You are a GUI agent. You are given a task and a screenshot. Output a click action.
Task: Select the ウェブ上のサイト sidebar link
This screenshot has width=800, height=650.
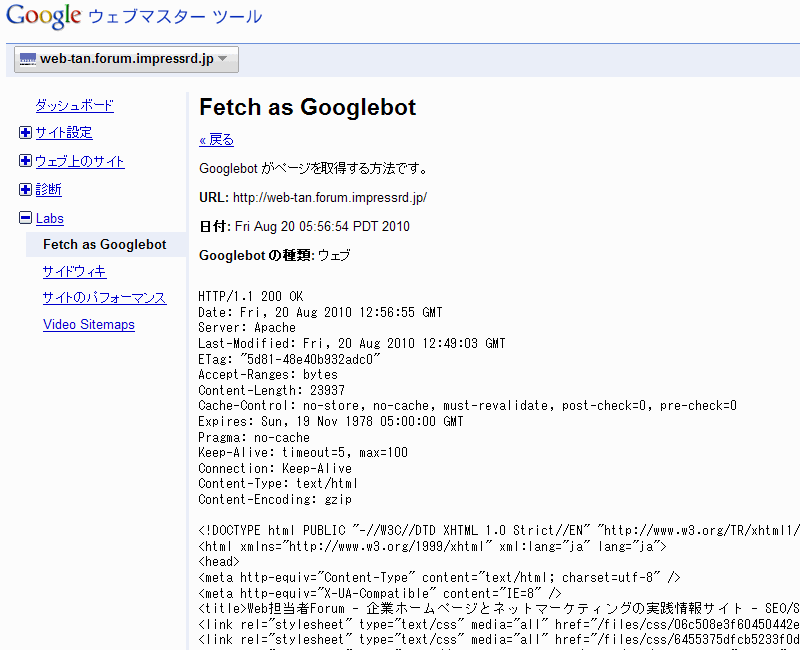(x=80, y=161)
